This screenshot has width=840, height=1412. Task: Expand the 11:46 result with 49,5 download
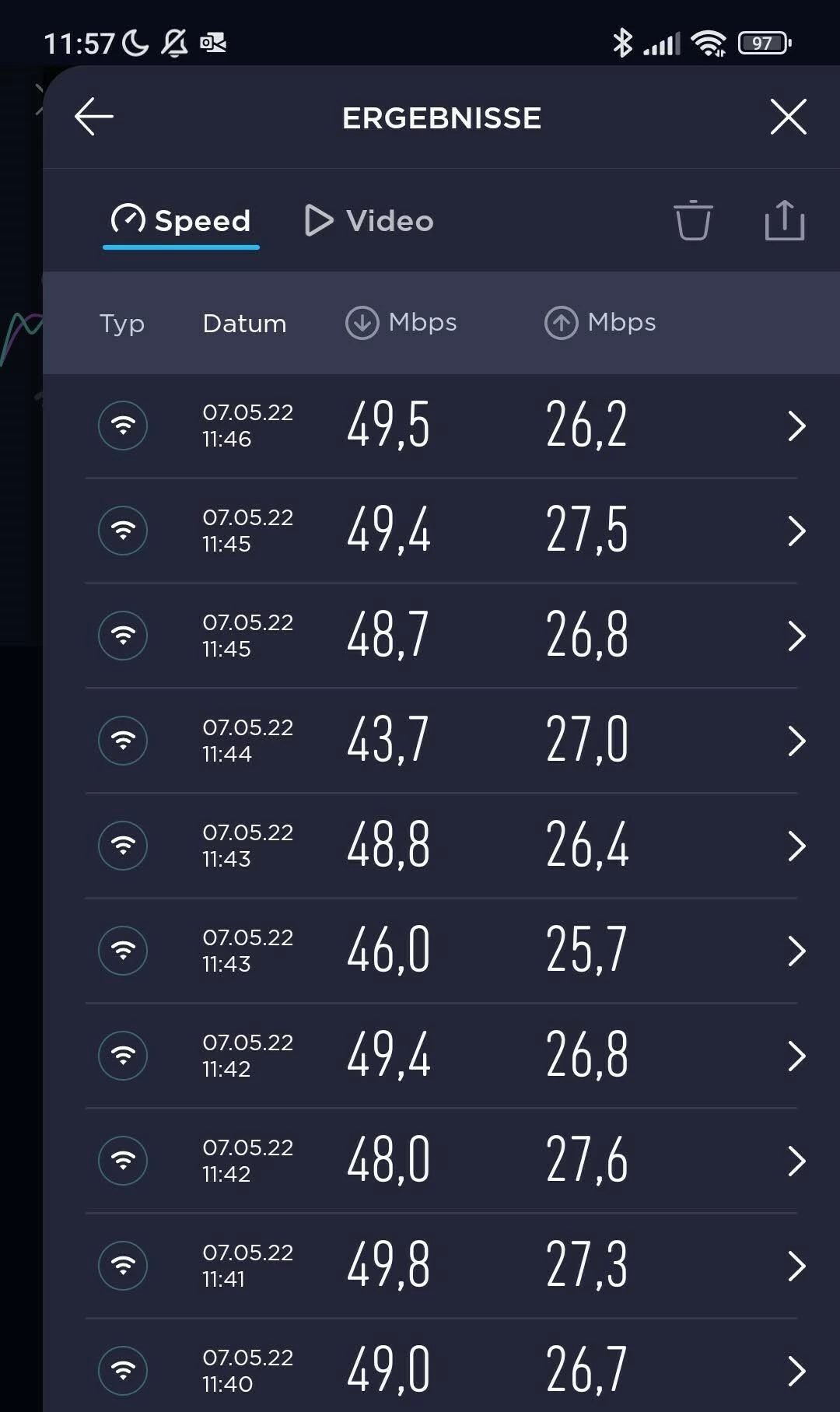796,426
